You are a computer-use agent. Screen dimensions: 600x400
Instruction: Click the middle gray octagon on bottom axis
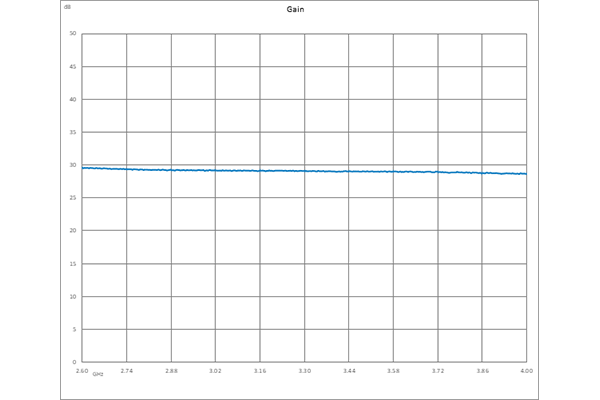coord(304,376)
